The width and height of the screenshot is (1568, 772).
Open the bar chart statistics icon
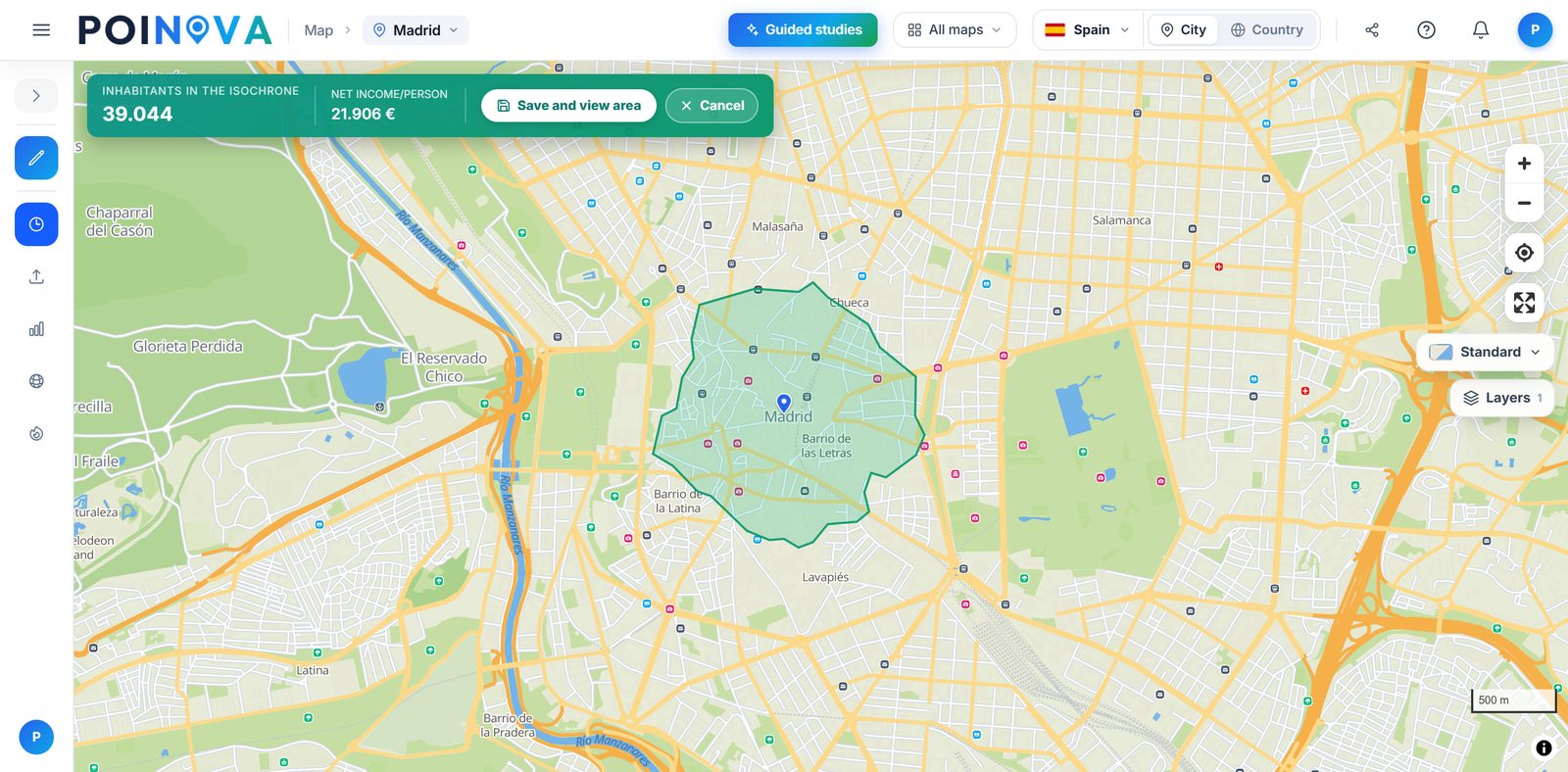tap(36, 329)
